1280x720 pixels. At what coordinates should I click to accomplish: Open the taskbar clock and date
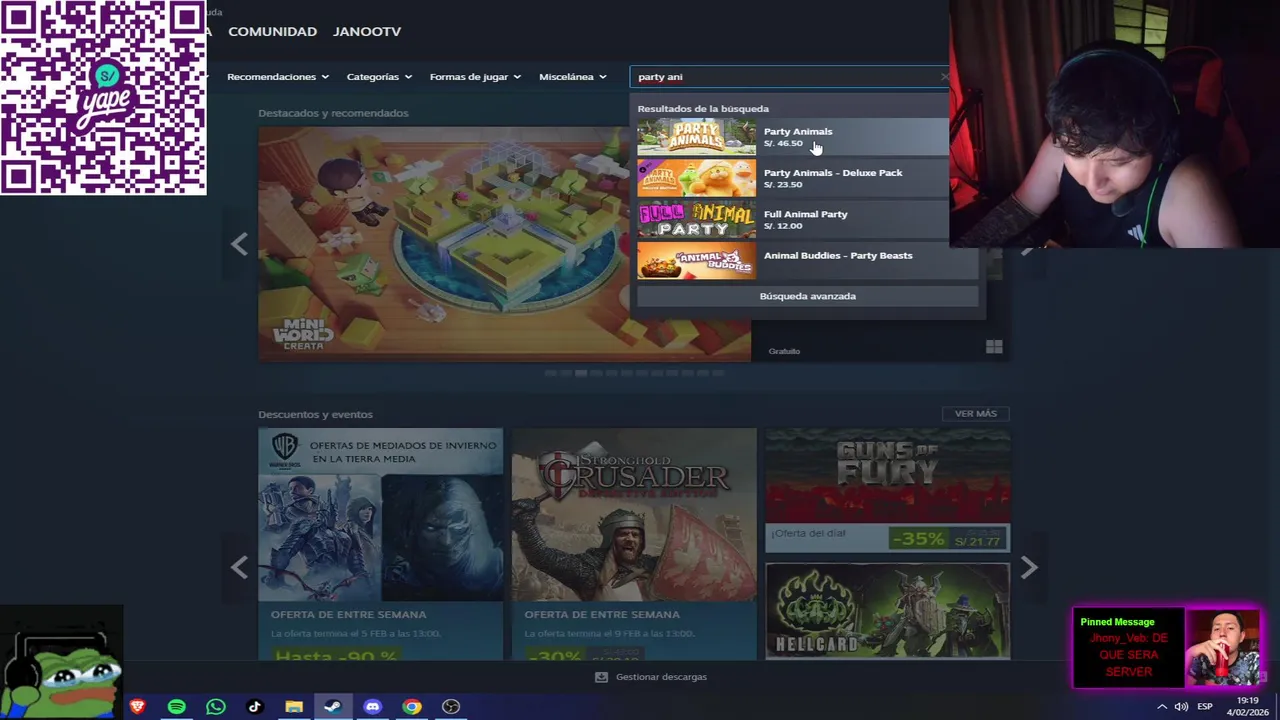click(x=1247, y=706)
